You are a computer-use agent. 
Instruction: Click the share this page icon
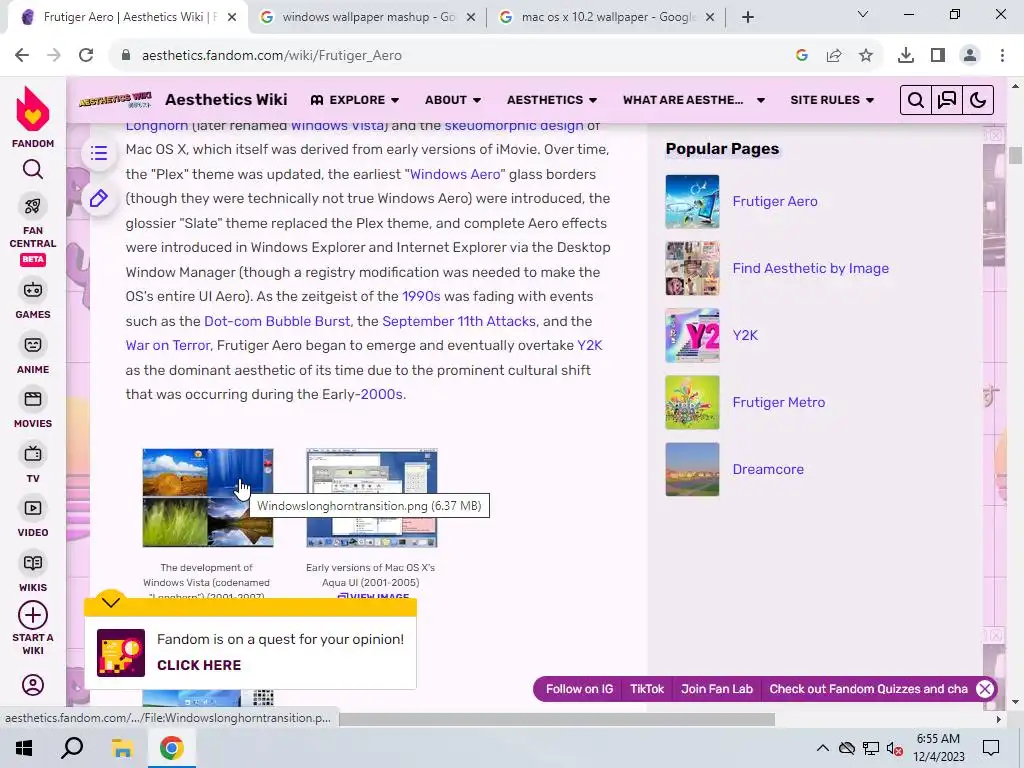click(833, 56)
